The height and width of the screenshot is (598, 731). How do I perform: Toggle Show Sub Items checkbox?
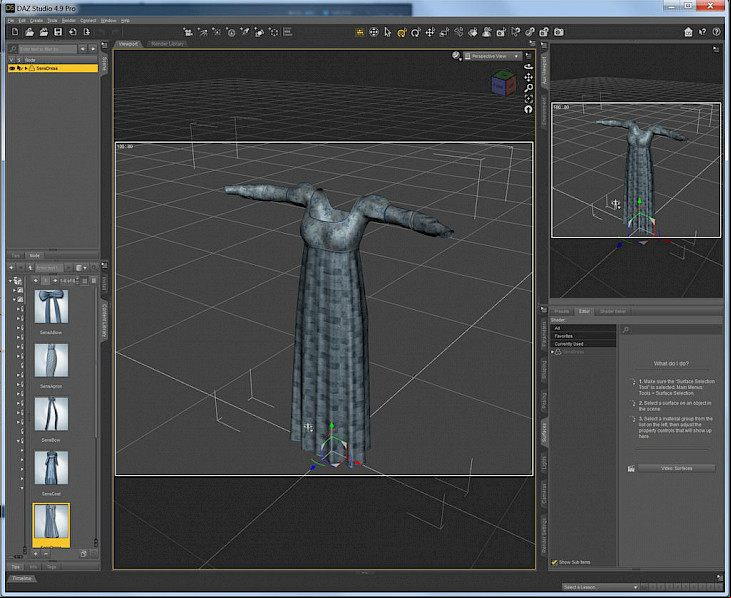tap(554, 562)
